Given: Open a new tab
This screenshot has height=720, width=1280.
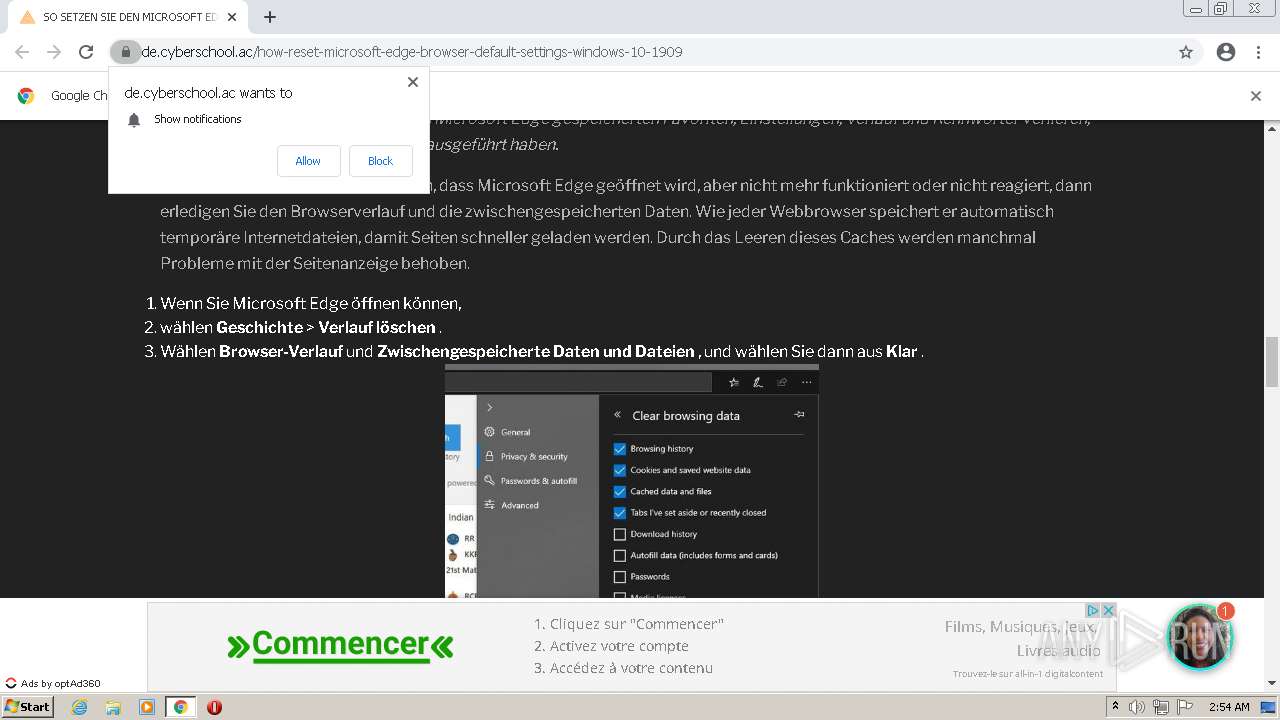Looking at the screenshot, I should point(270,17).
